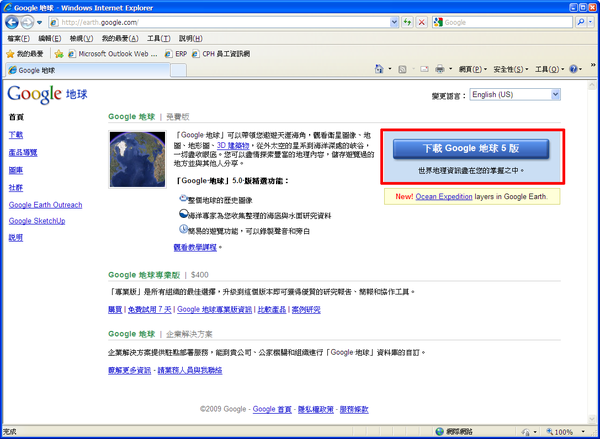Open the 工具(O) command bar menu
The image size is (600, 439).
coord(549,69)
